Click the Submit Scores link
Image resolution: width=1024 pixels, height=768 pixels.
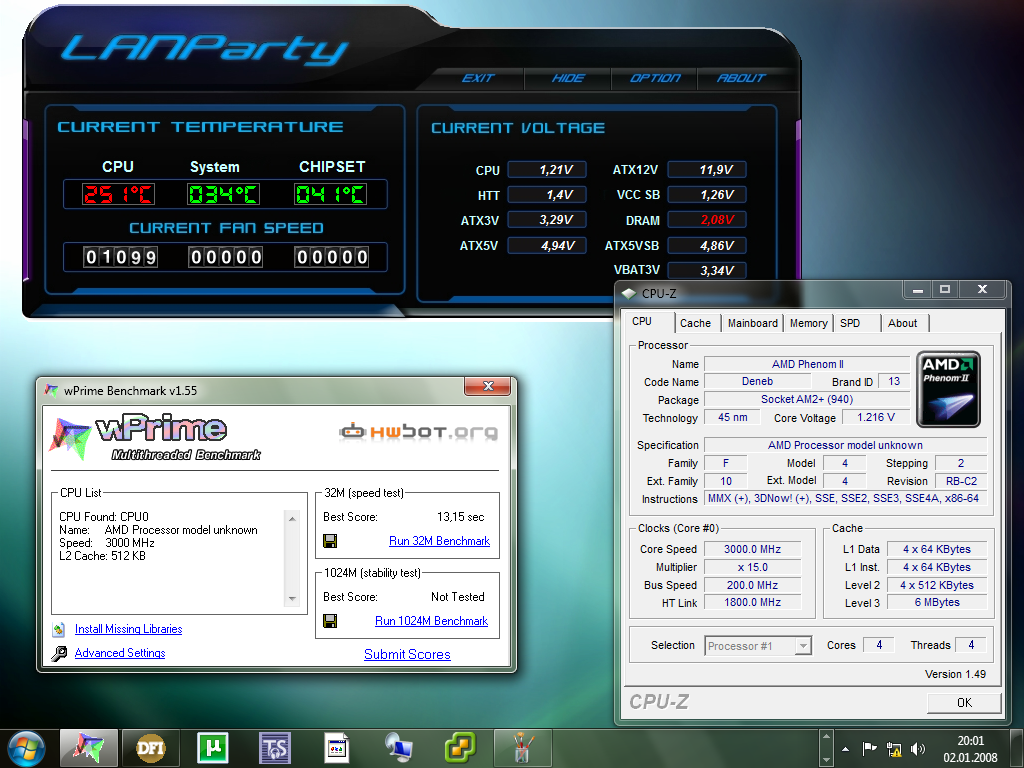pyautogui.click(x=407, y=654)
